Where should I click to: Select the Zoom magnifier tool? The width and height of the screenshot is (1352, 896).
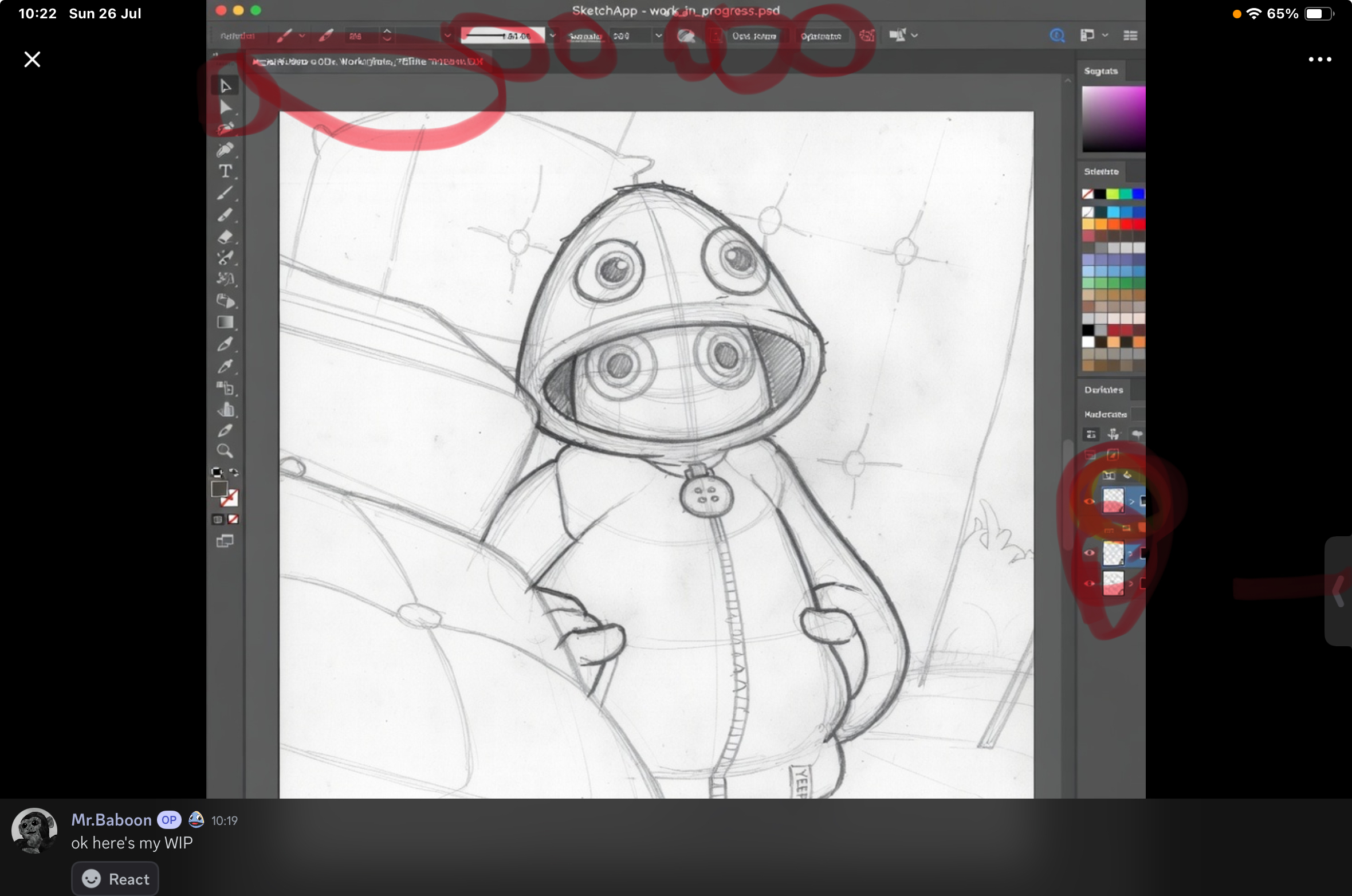[225, 451]
